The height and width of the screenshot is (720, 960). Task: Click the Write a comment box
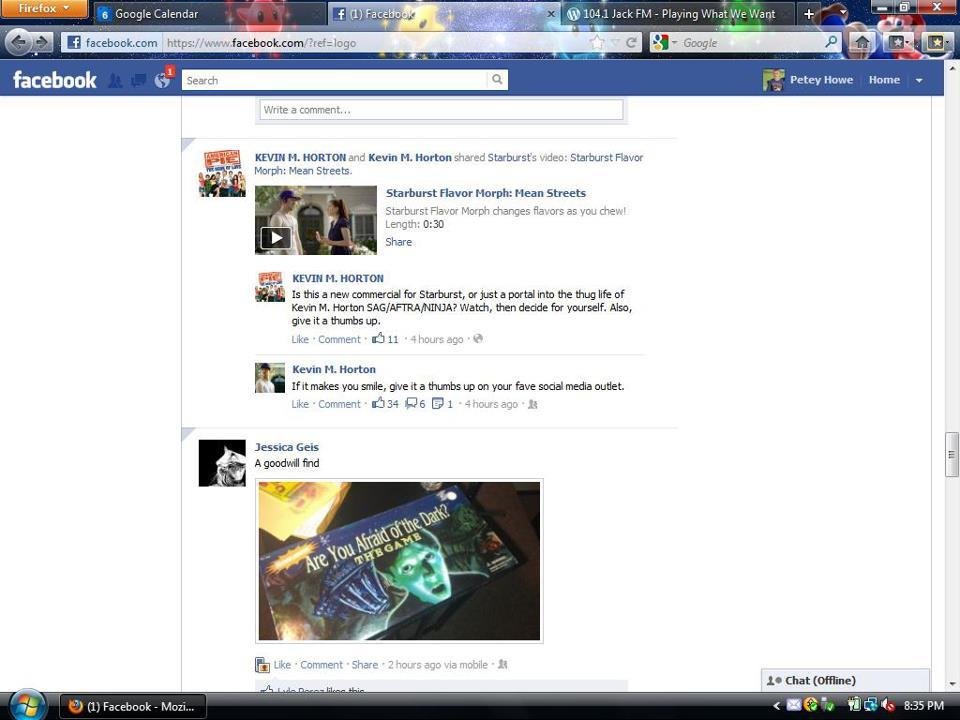[441, 110]
